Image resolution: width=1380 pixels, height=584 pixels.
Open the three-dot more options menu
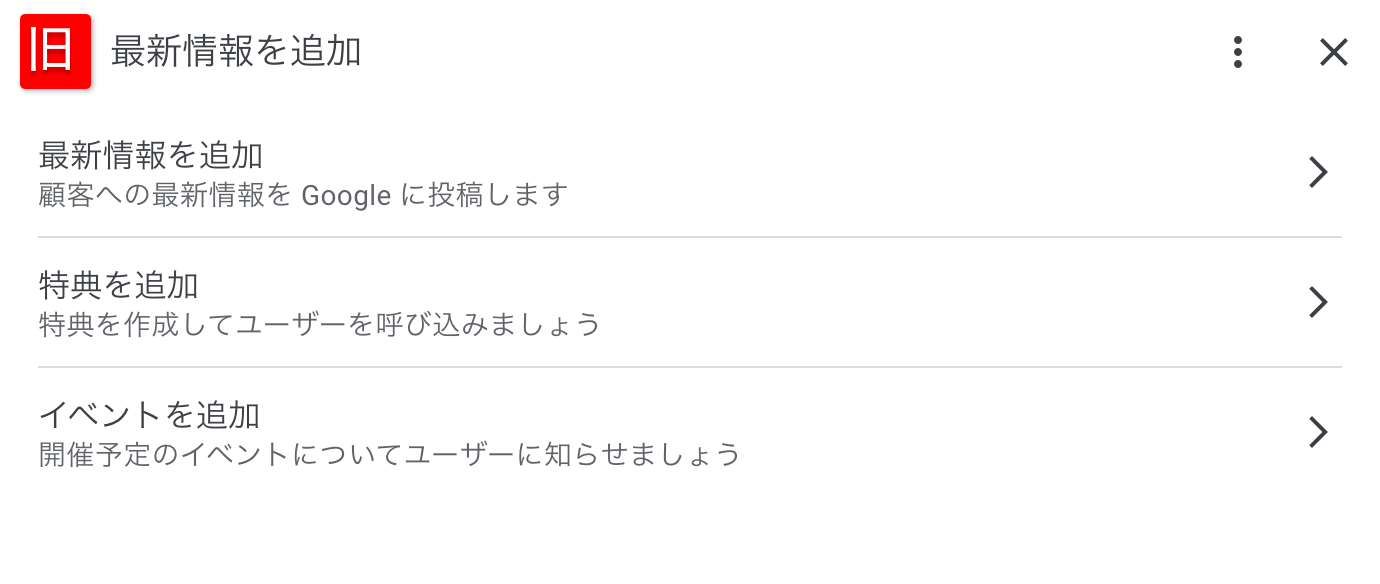[1238, 52]
